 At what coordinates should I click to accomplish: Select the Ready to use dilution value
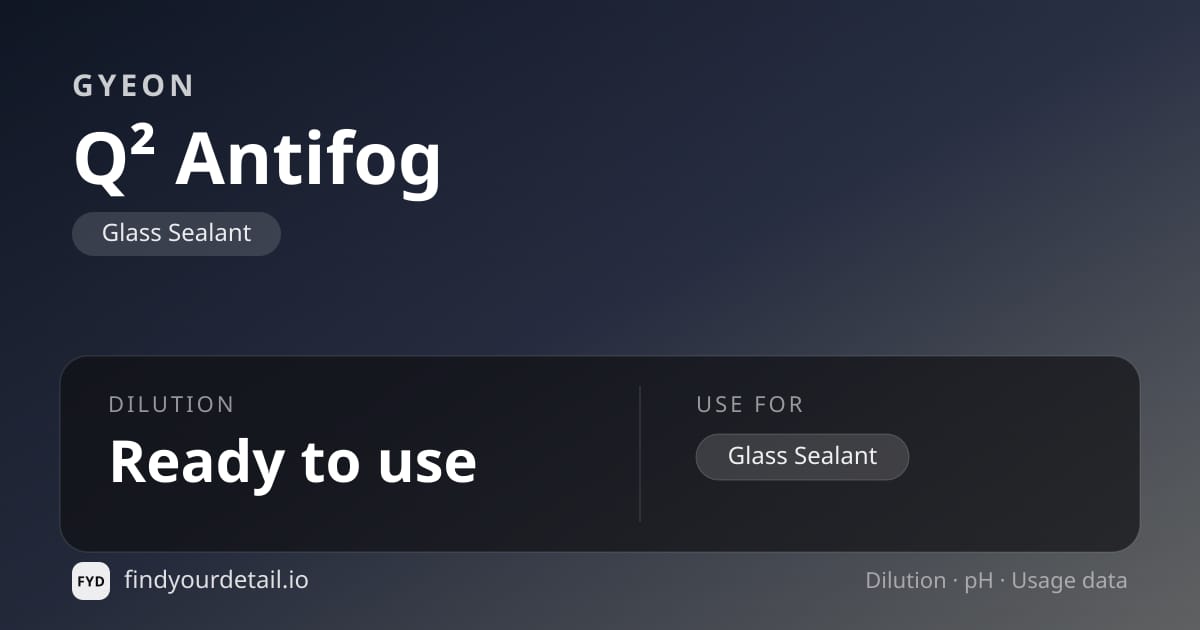293,461
